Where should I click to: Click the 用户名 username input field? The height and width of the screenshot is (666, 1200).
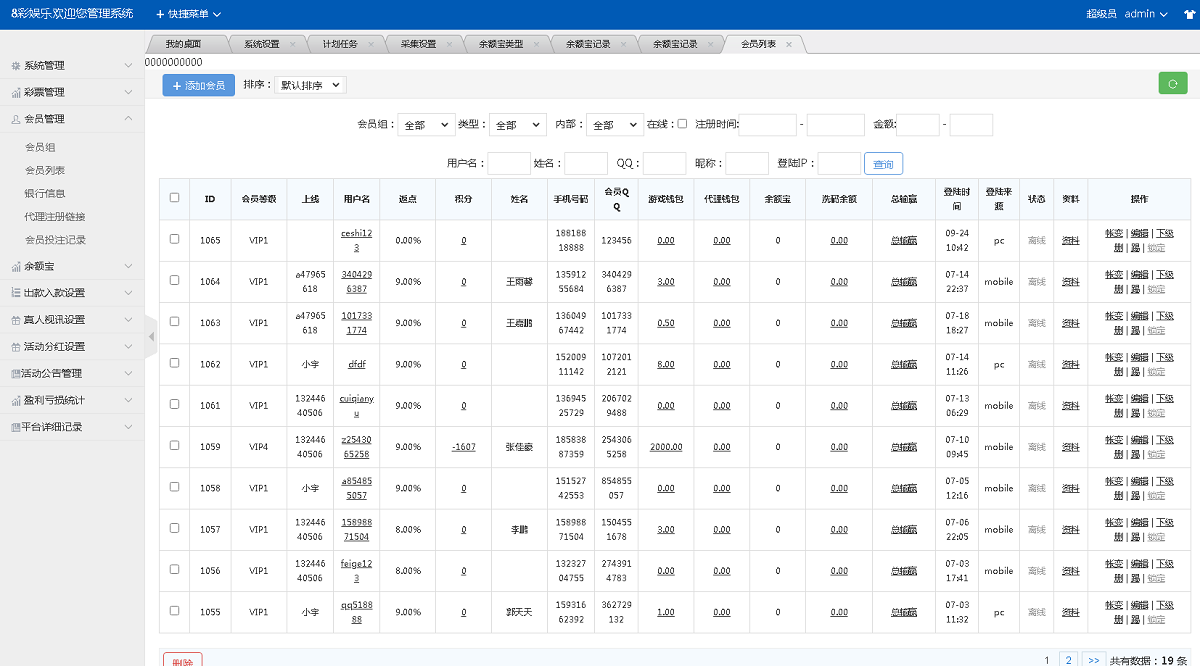coord(509,164)
